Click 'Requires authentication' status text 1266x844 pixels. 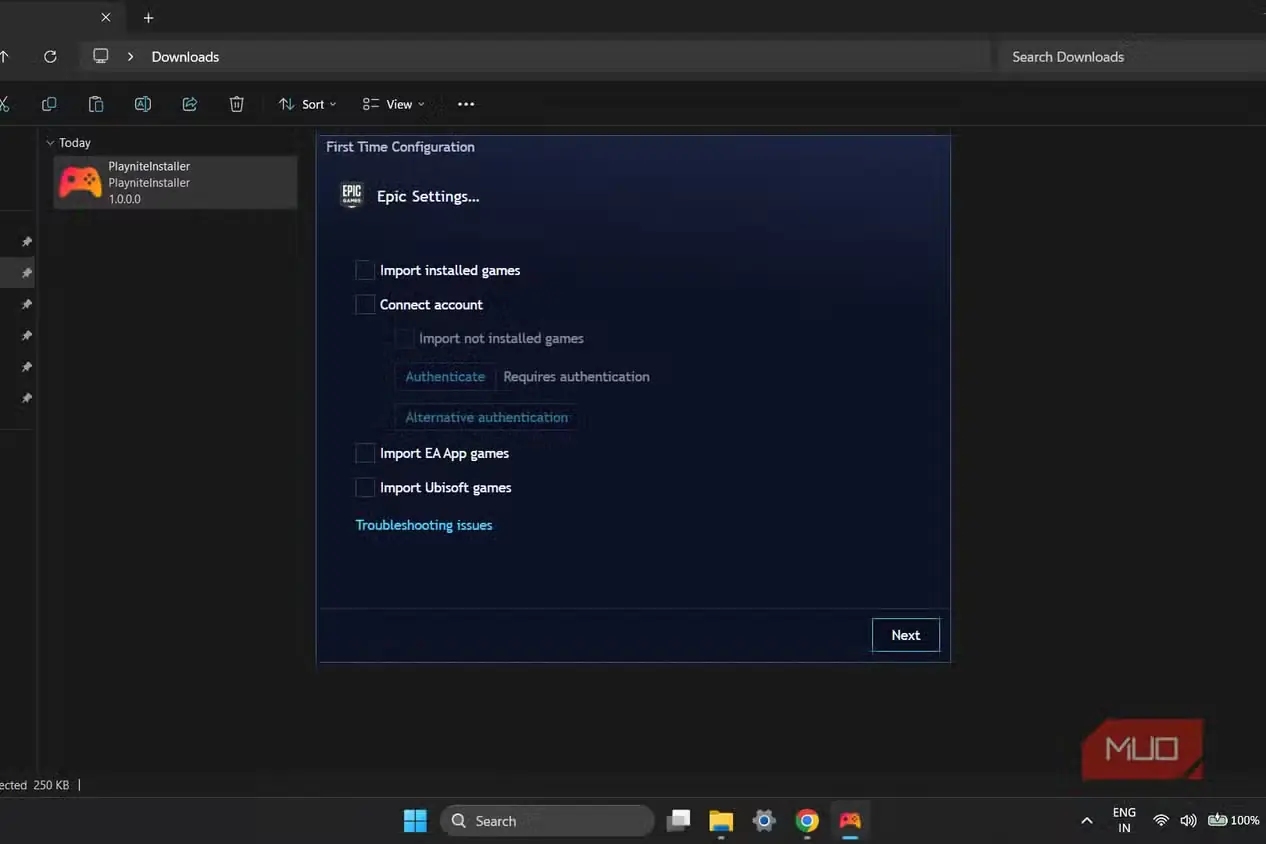[x=576, y=377]
